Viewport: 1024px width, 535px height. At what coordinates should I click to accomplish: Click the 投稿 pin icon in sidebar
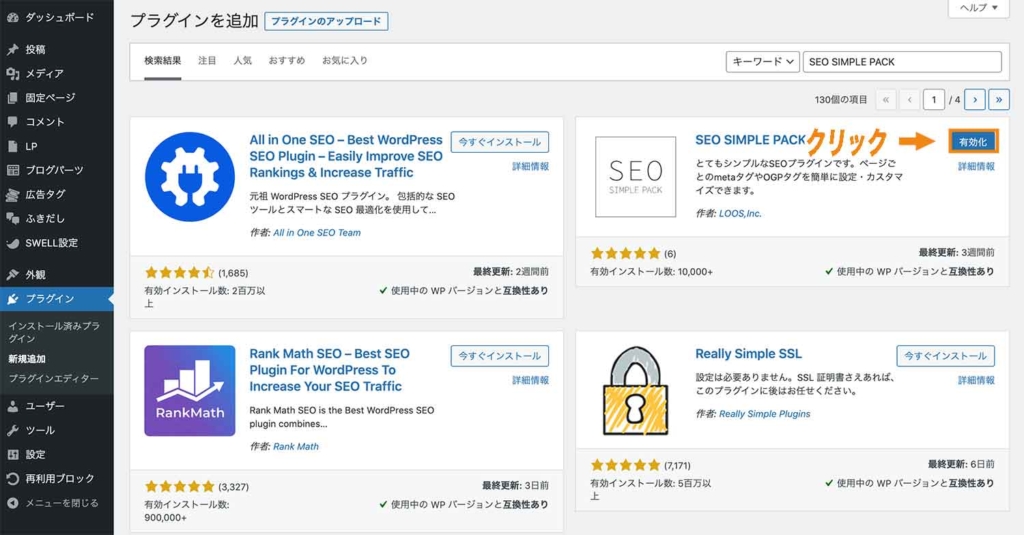click(x=12, y=50)
